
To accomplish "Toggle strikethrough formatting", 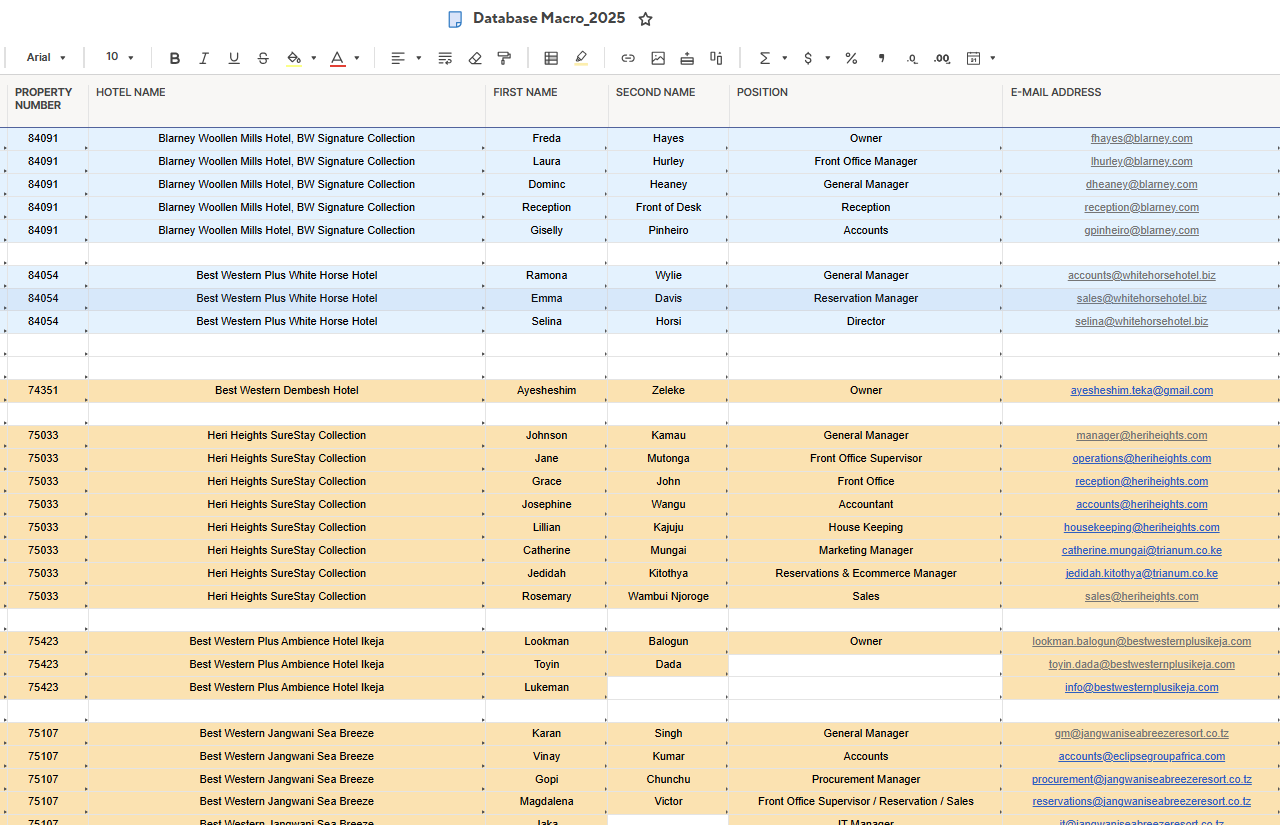I will (263, 58).
